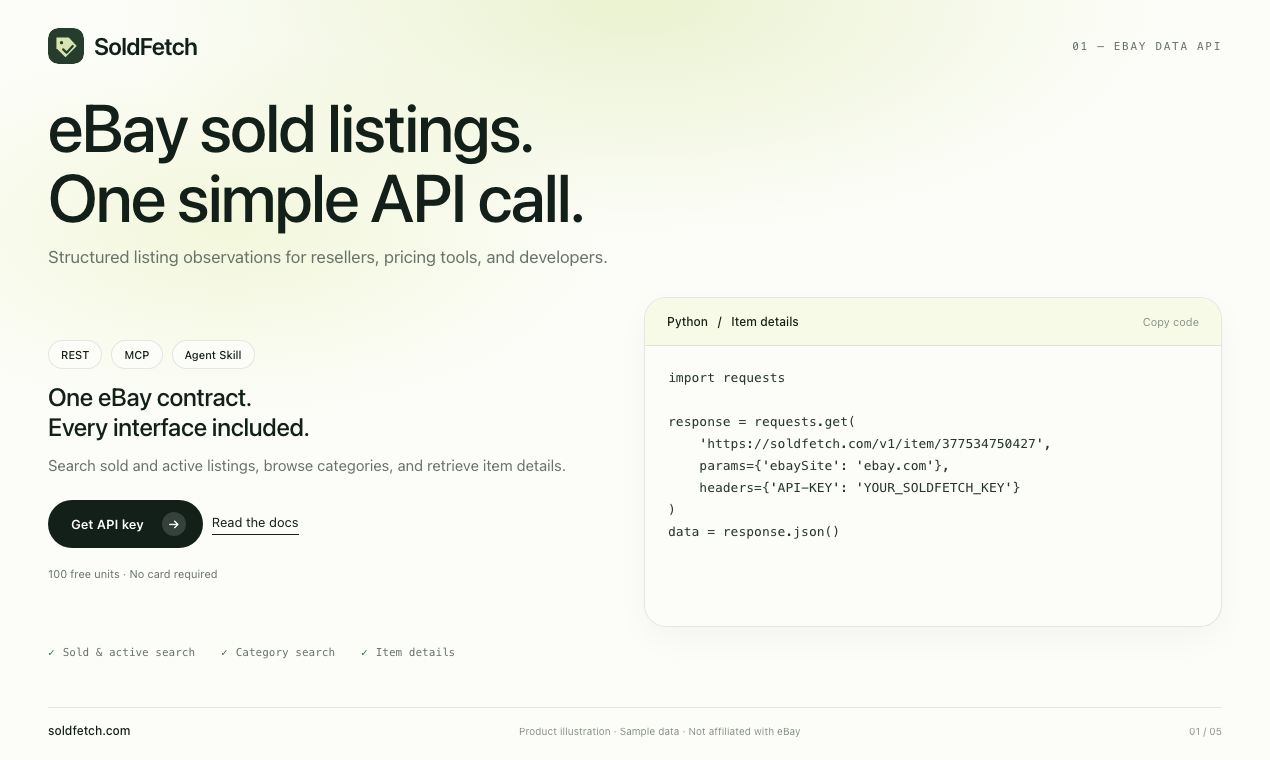Click the "response = requests.get(" code line
1270x760 pixels.
(x=762, y=422)
